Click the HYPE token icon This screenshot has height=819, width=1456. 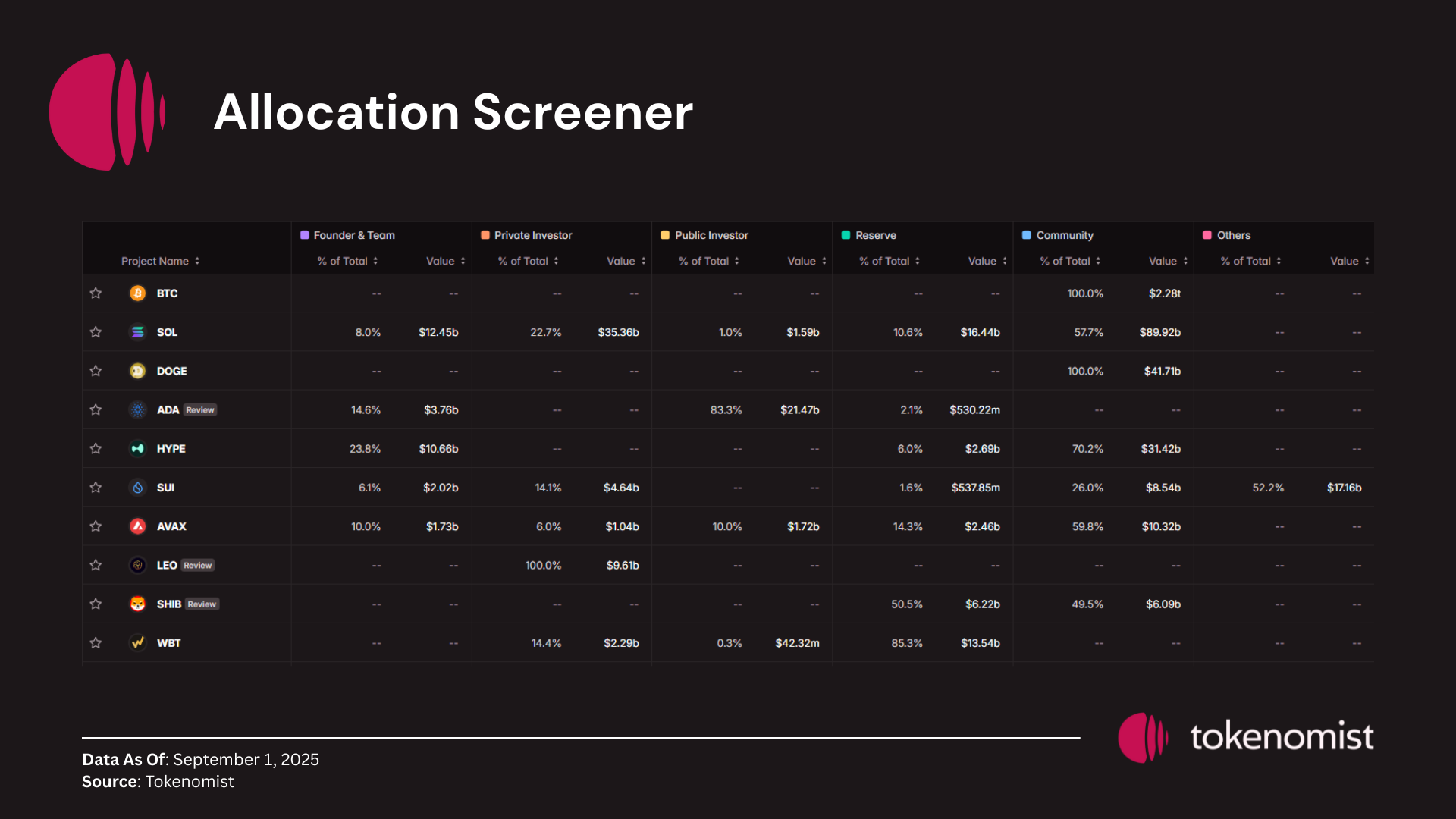[x=137, y=449]
